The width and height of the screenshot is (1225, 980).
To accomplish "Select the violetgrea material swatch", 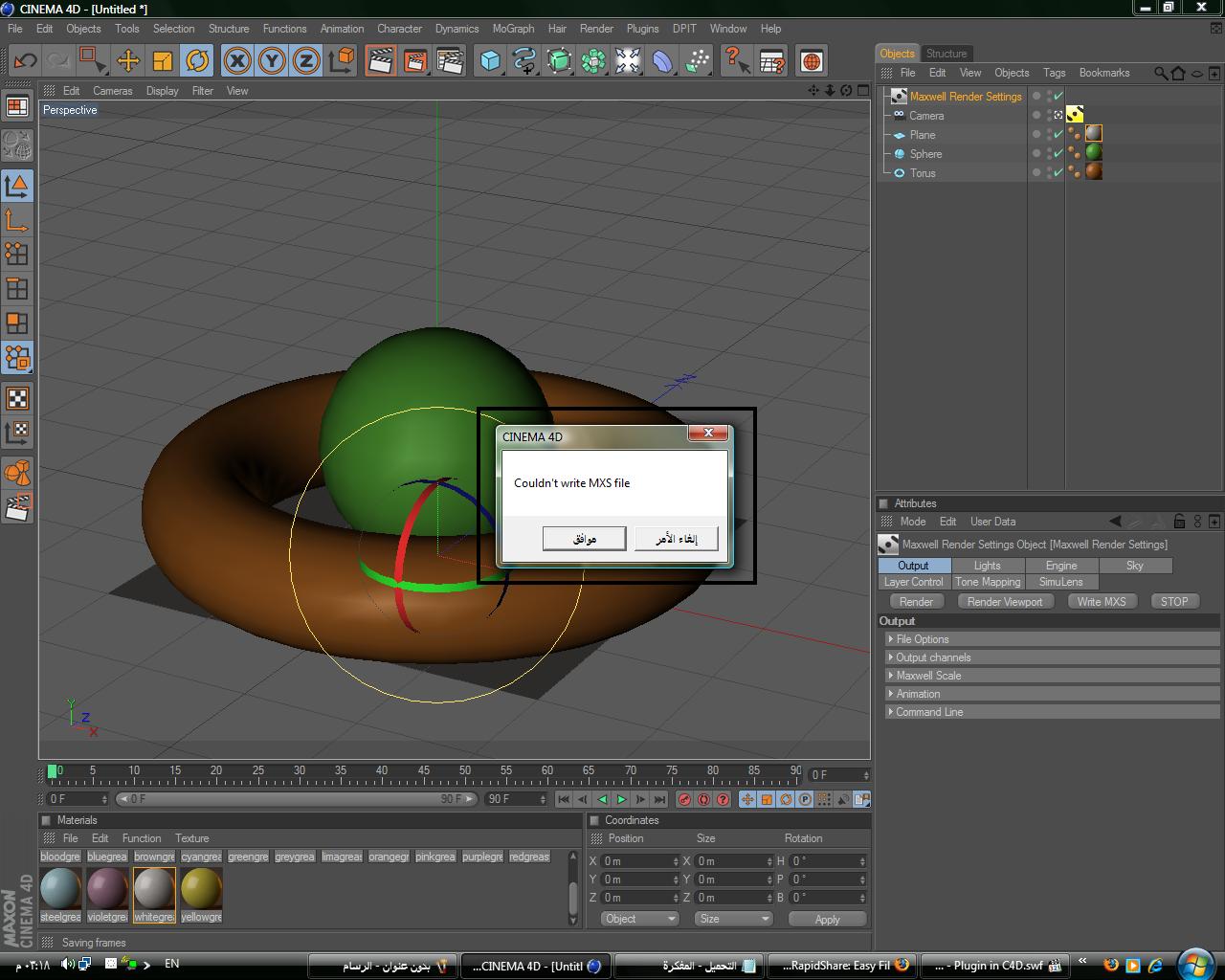I will pos(107,888).
